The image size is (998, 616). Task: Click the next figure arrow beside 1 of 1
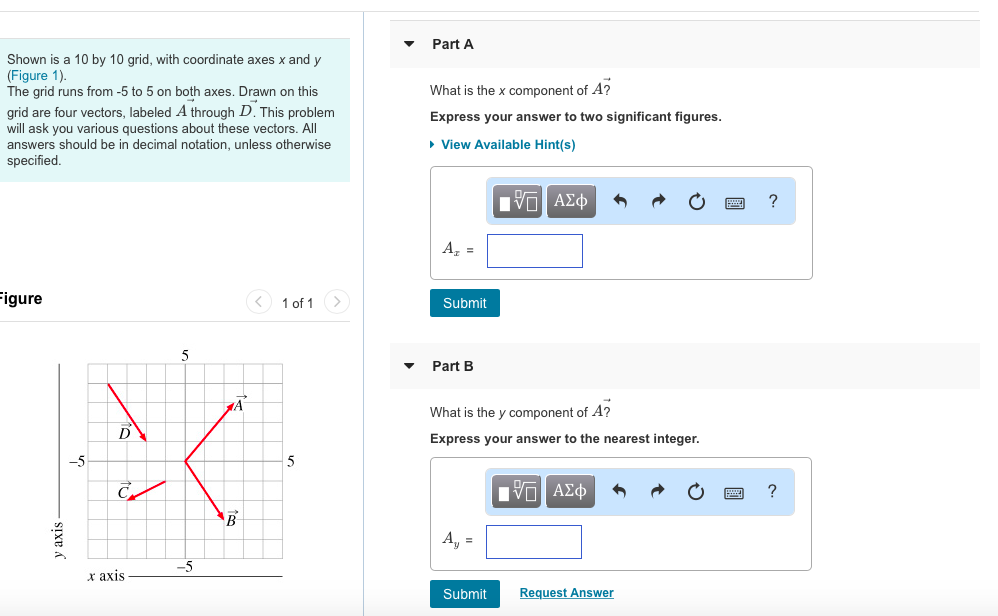[337, 302]
